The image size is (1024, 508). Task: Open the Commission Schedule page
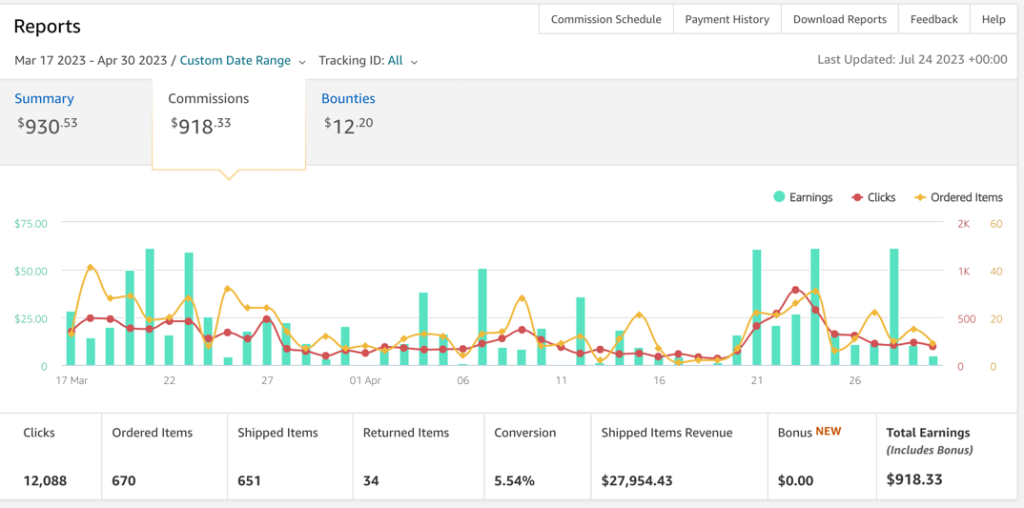606,19
